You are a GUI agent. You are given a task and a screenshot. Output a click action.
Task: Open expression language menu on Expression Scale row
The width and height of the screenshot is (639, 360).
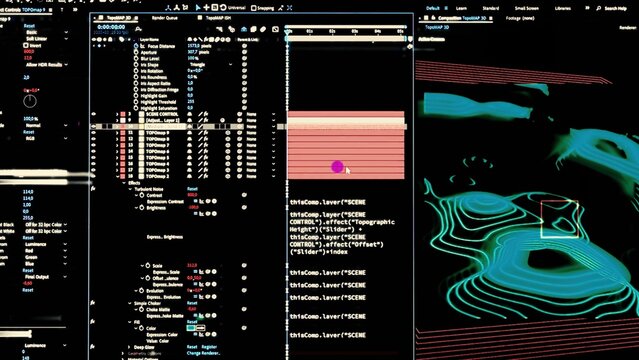[214, 272]
